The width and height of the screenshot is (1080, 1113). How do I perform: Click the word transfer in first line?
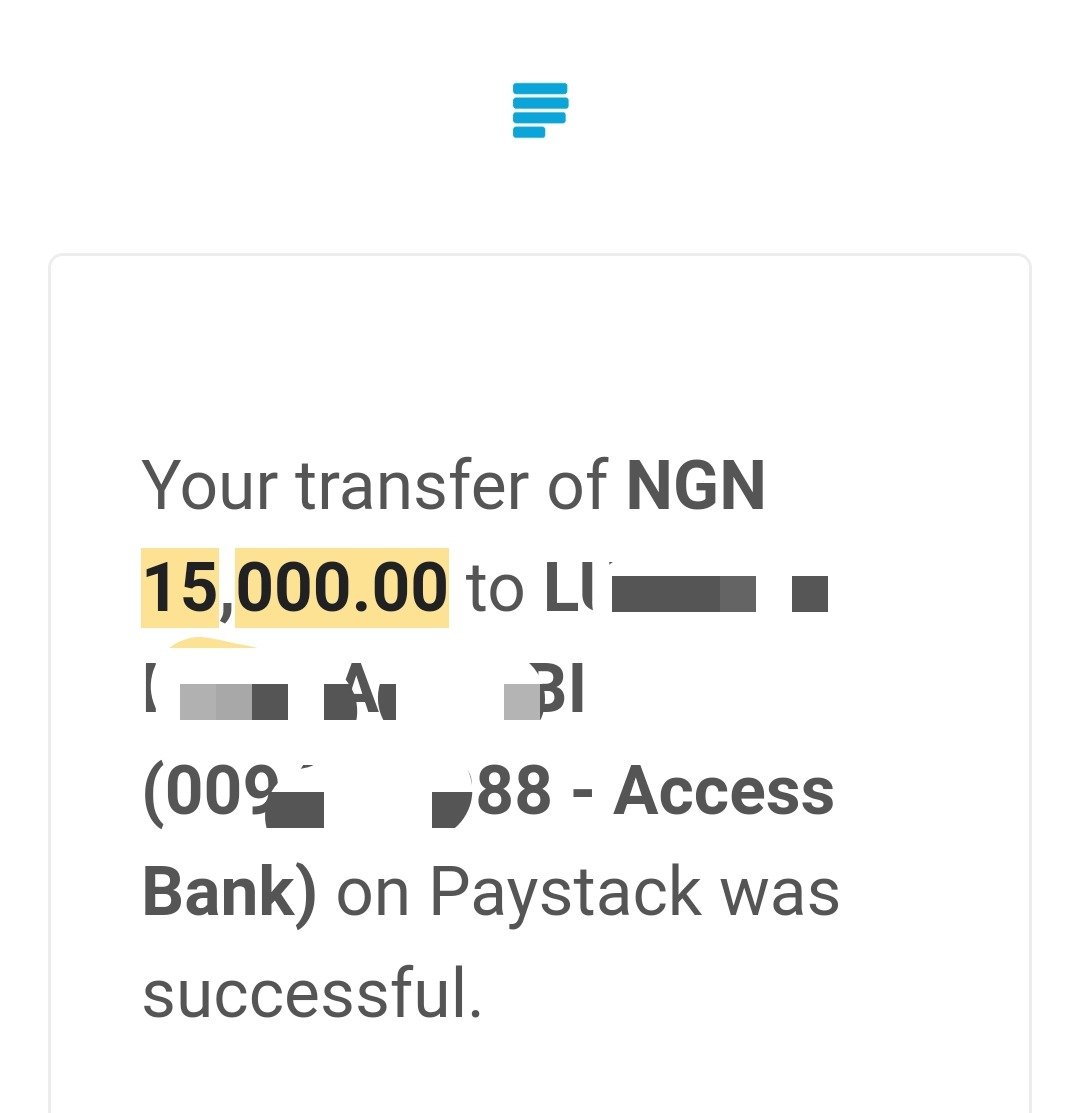pyautogui.click(x=412, y=486)
